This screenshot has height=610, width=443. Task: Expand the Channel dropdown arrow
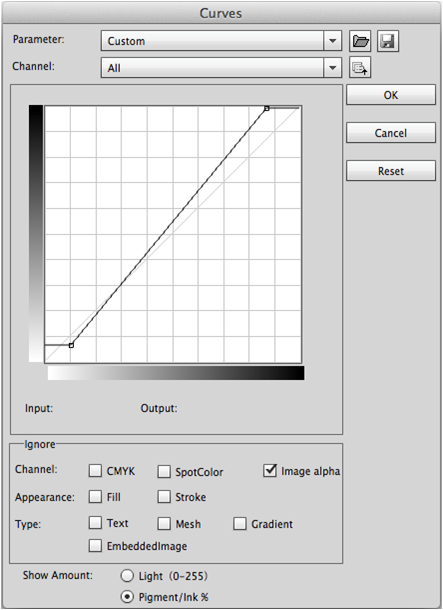[333, 68]
